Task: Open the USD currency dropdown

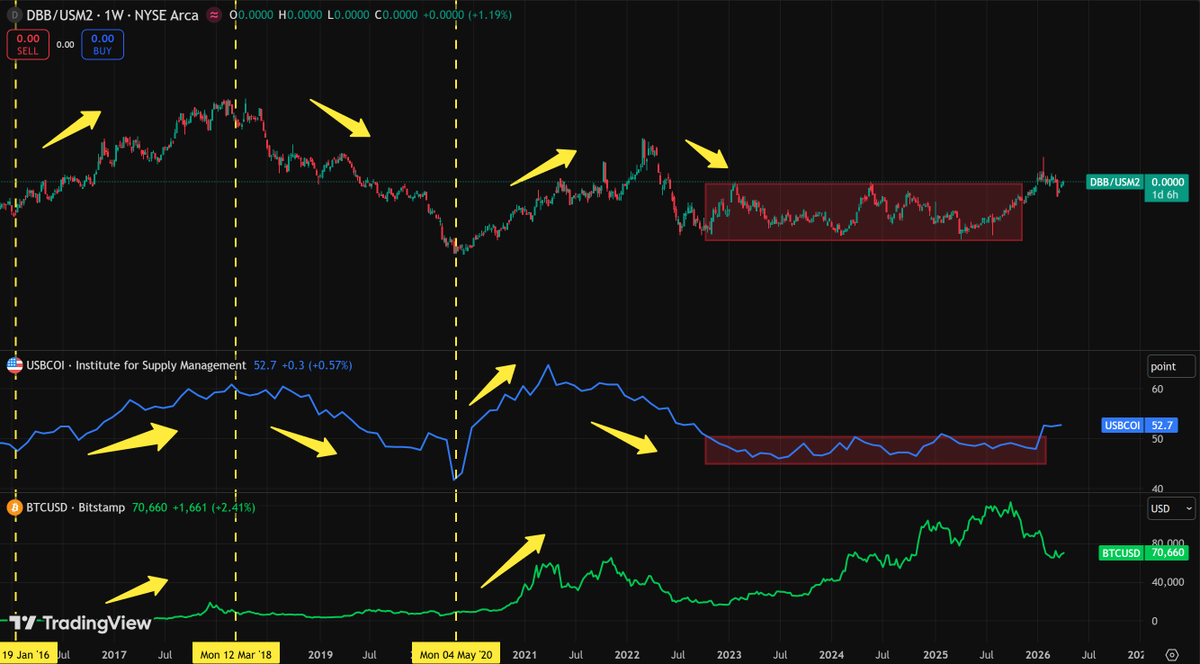Action: tap(1171, 509)
